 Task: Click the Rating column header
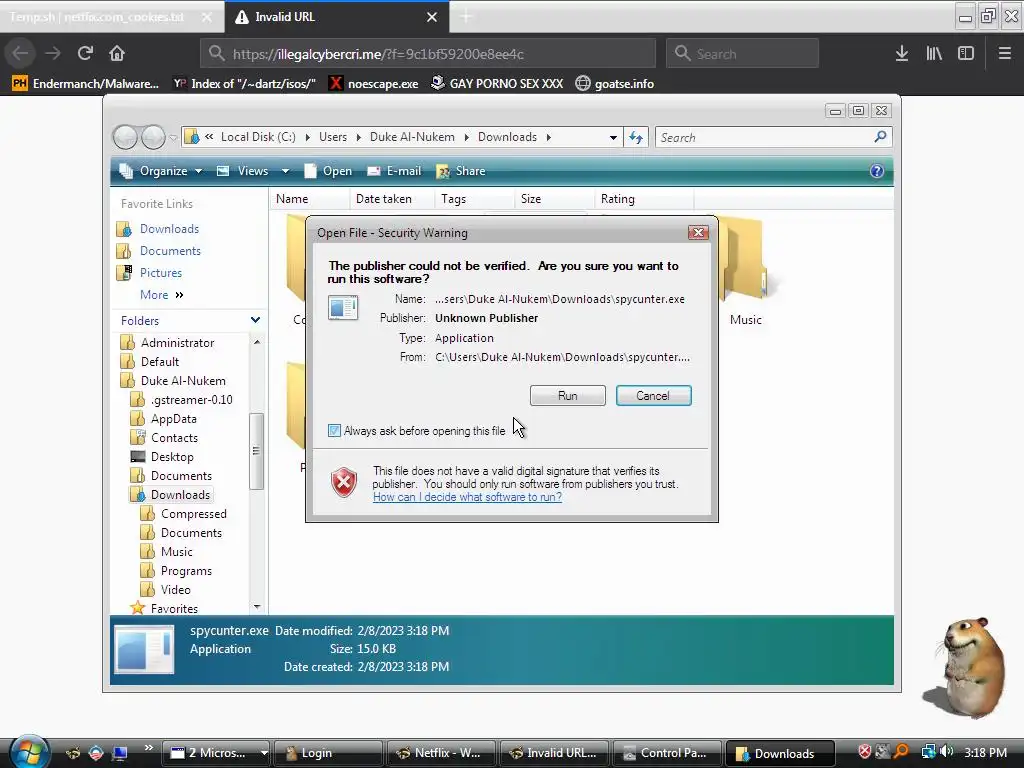tap(644, 199)
